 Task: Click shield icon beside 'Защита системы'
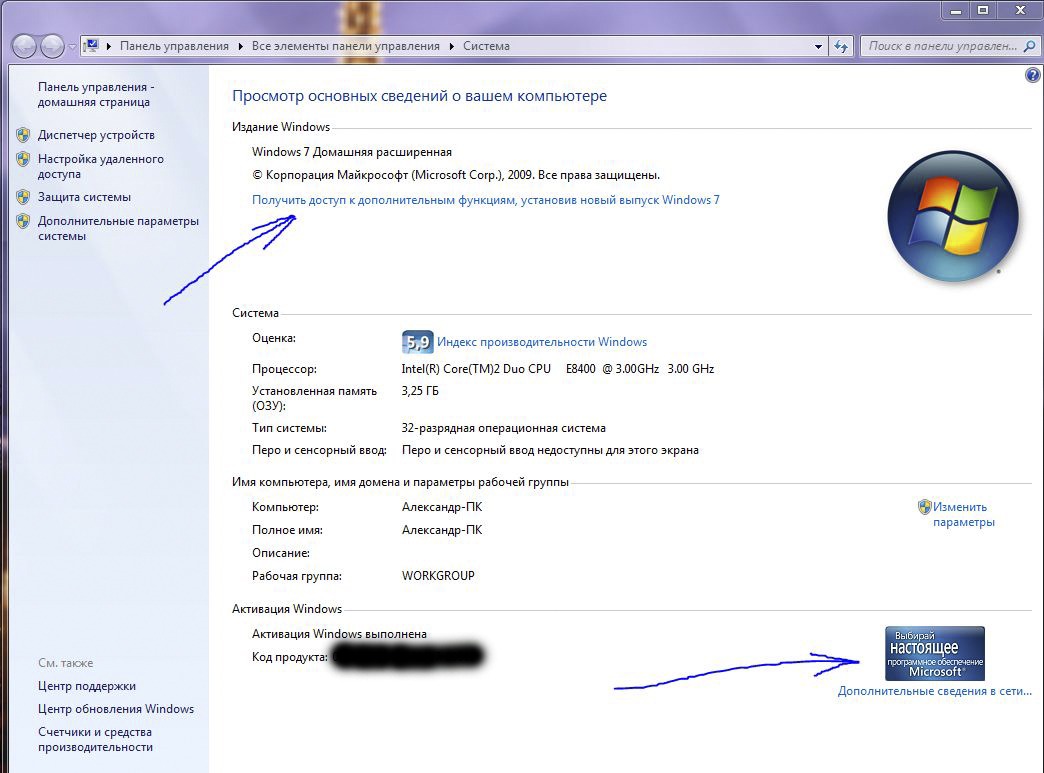[x=23, y=197]
